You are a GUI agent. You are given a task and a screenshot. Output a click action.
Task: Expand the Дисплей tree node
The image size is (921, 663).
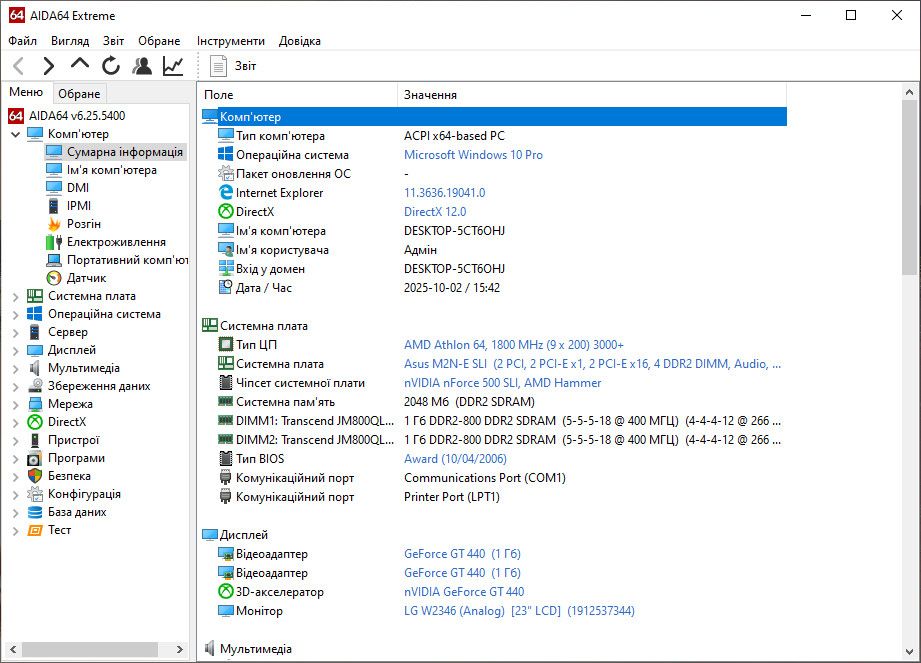coord(16,351)
